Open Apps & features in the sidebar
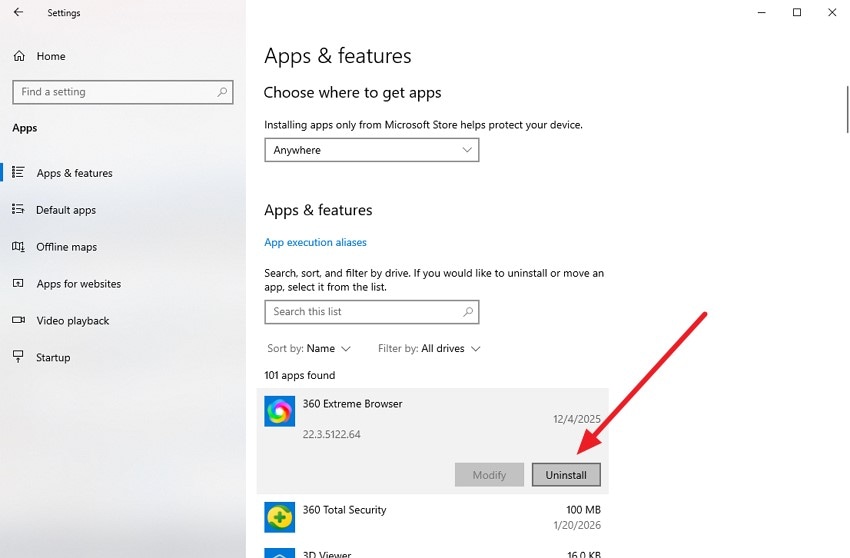This screenshot has height=558, width=850. tap(74, 173)
